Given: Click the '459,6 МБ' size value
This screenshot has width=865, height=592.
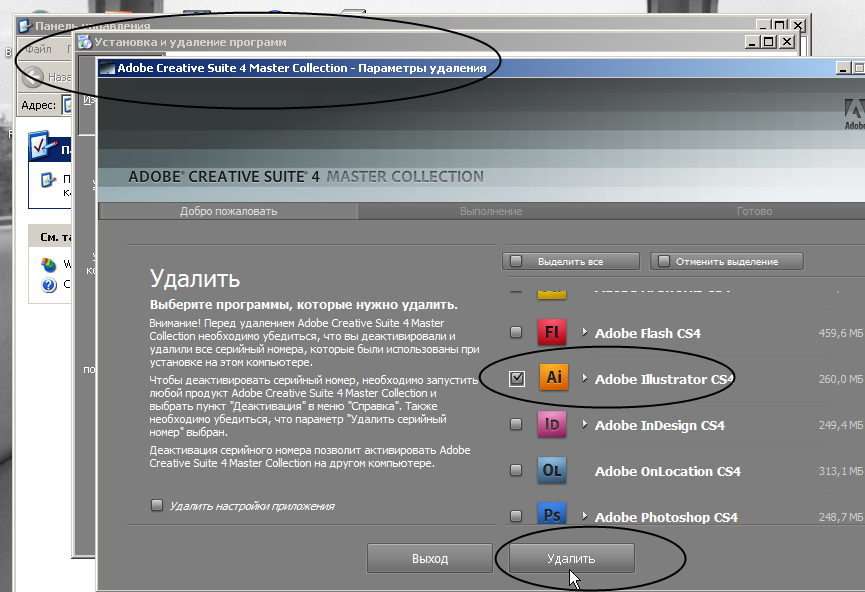Looking at the screenshot, I should (x=841, y=333).
